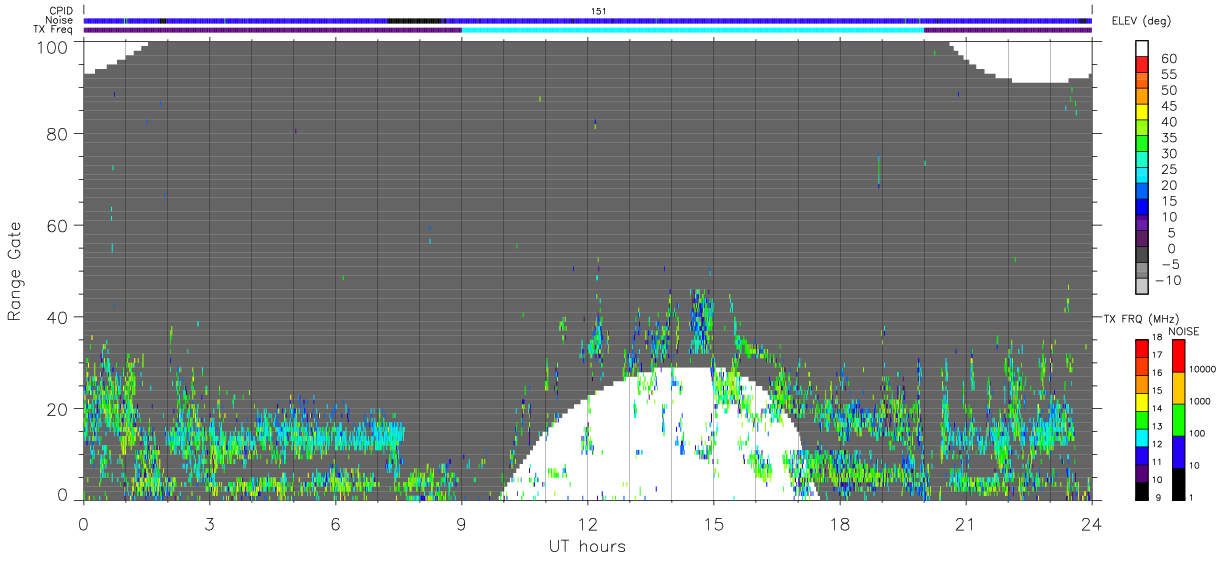
Task: Click Range Gate axis tick label 60
Action: point(57,226)
